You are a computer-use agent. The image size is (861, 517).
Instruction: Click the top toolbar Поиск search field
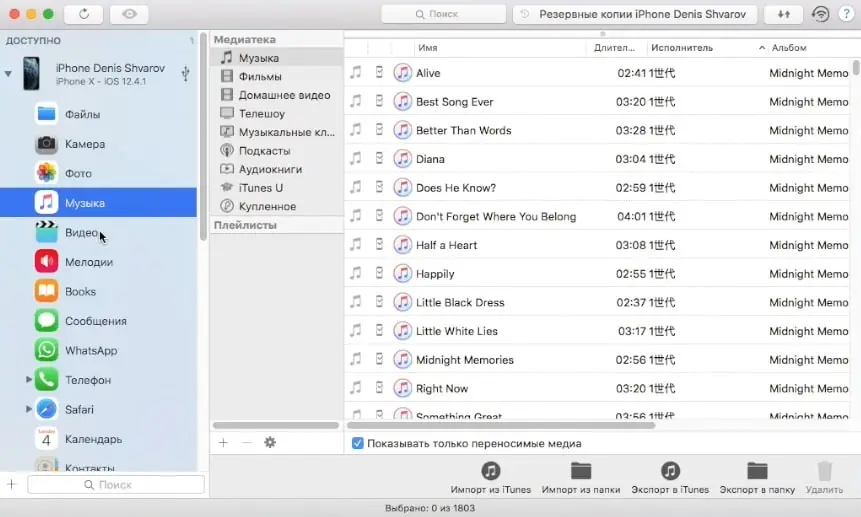pyautogui.click(x=444, y=14)
